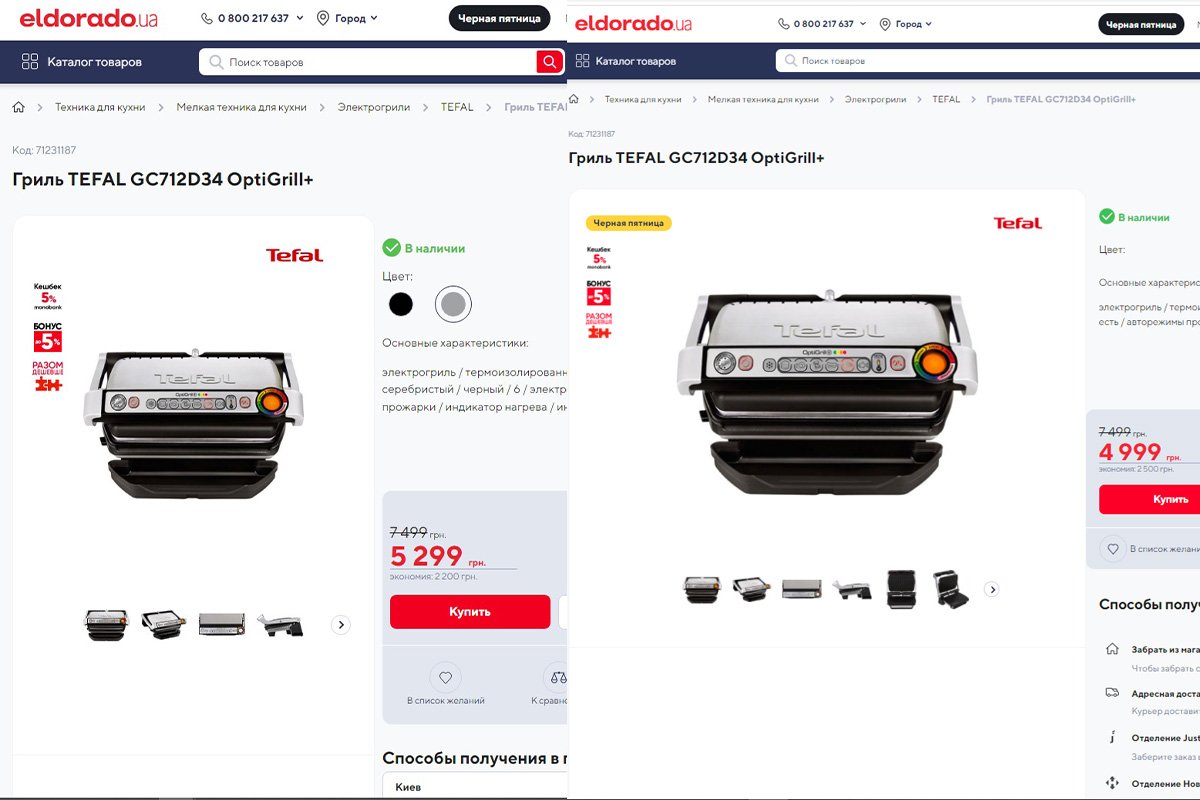Select the sixth thumbnail of the open grill
Image resolution: width=1200 pixels, height=800 pixels.
(950, 590)
